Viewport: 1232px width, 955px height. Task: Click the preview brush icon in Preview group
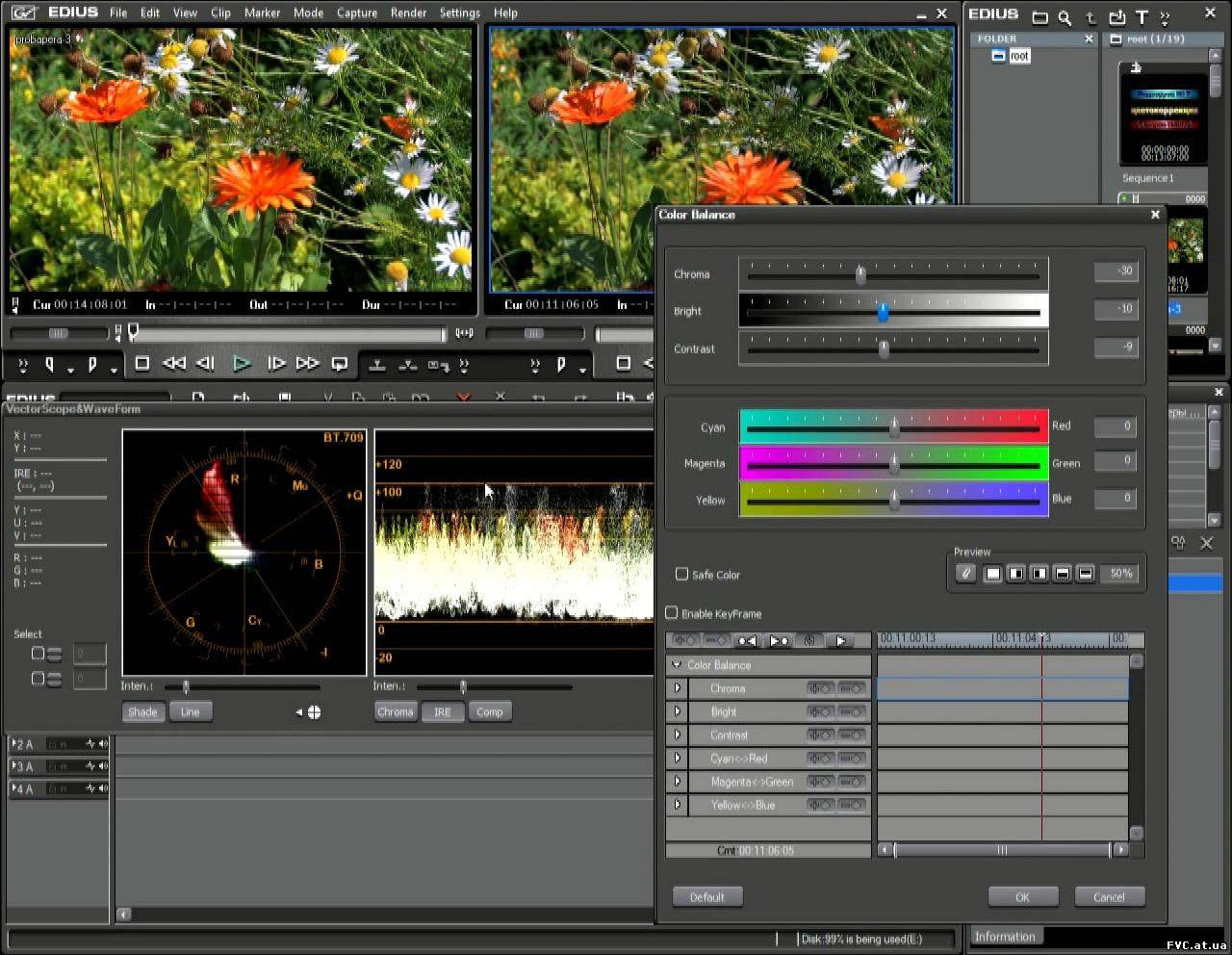pyautogui.click(x=965, y=573)
